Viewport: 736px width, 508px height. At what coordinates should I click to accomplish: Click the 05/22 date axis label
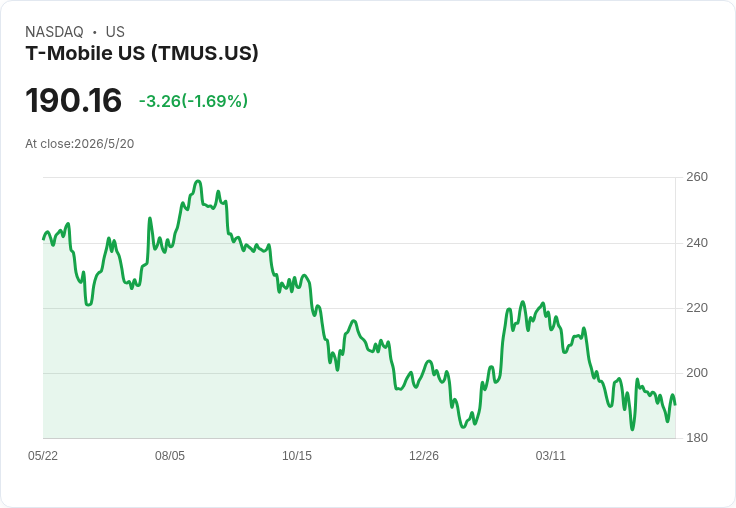pyautogui.click(x=43, y=456)
